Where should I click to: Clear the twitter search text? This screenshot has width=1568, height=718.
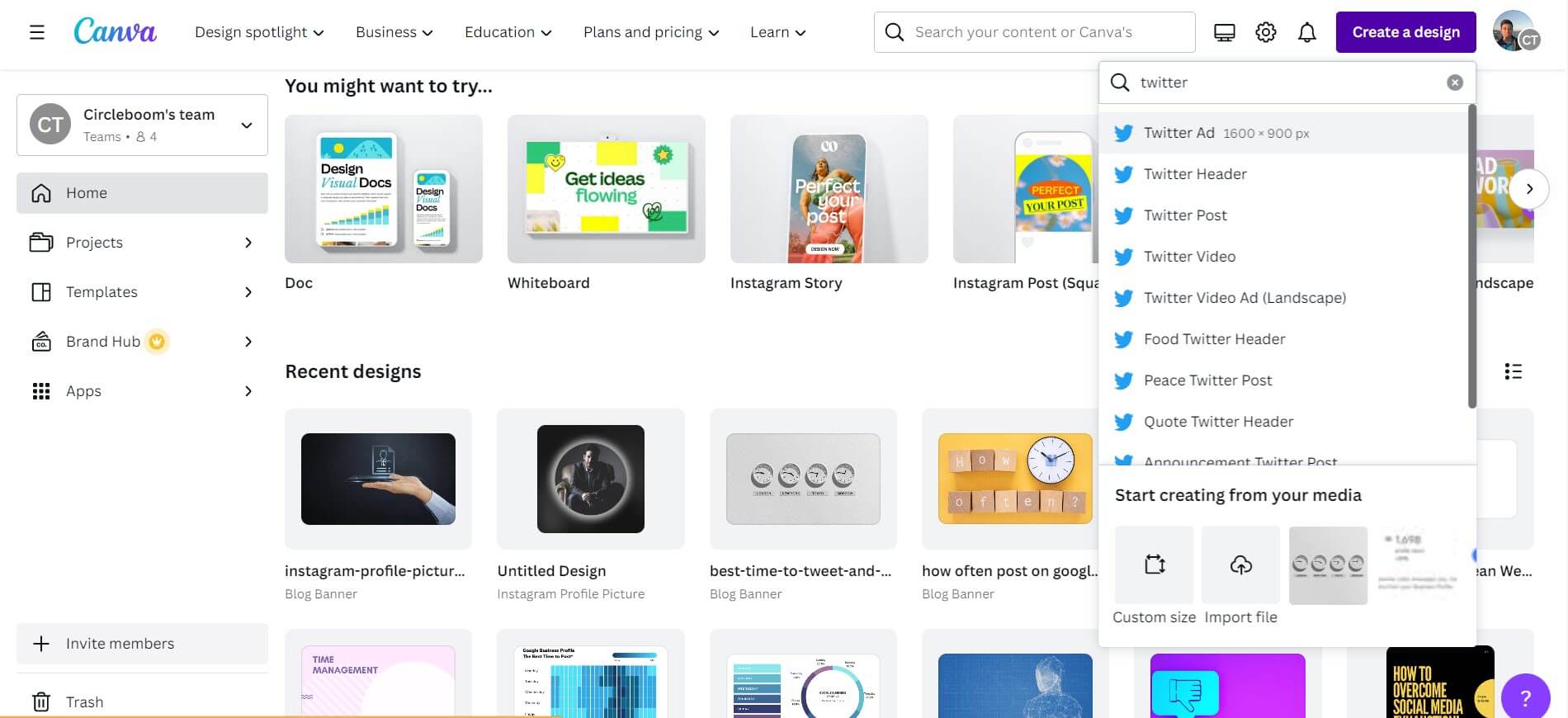1455,83
